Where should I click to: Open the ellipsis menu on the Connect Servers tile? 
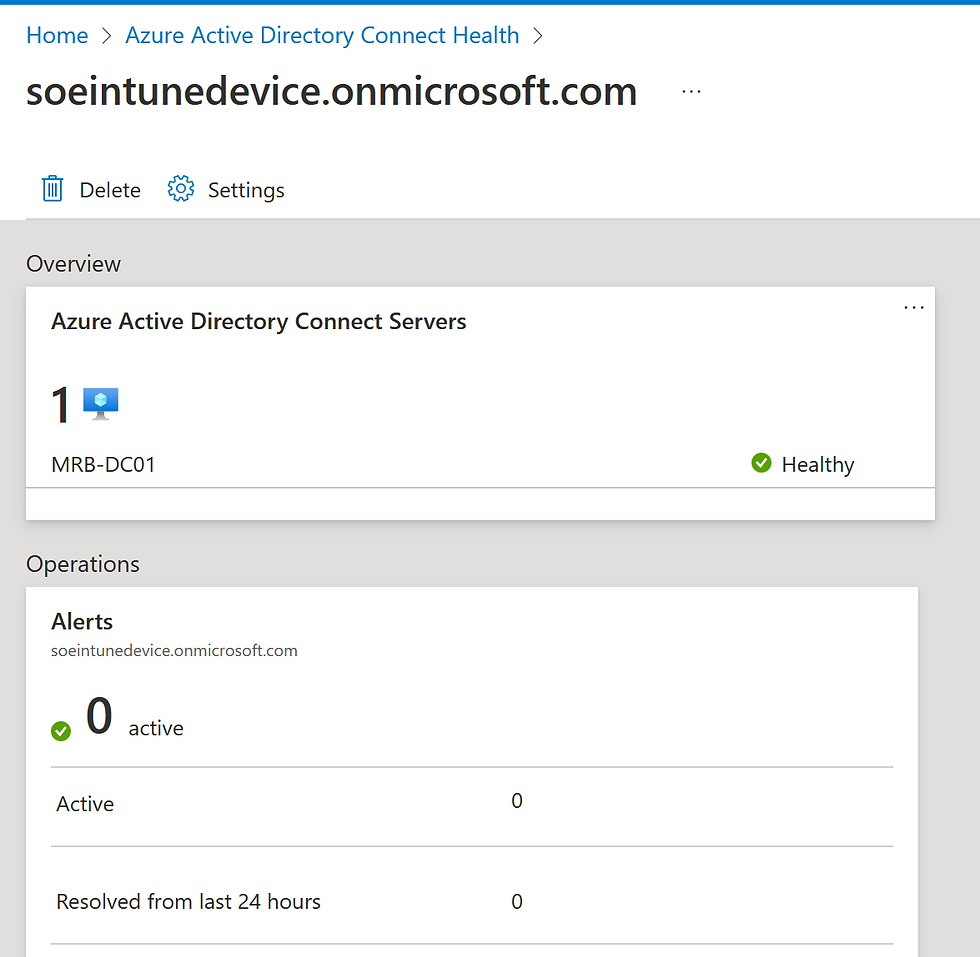[x=914, y=308]
